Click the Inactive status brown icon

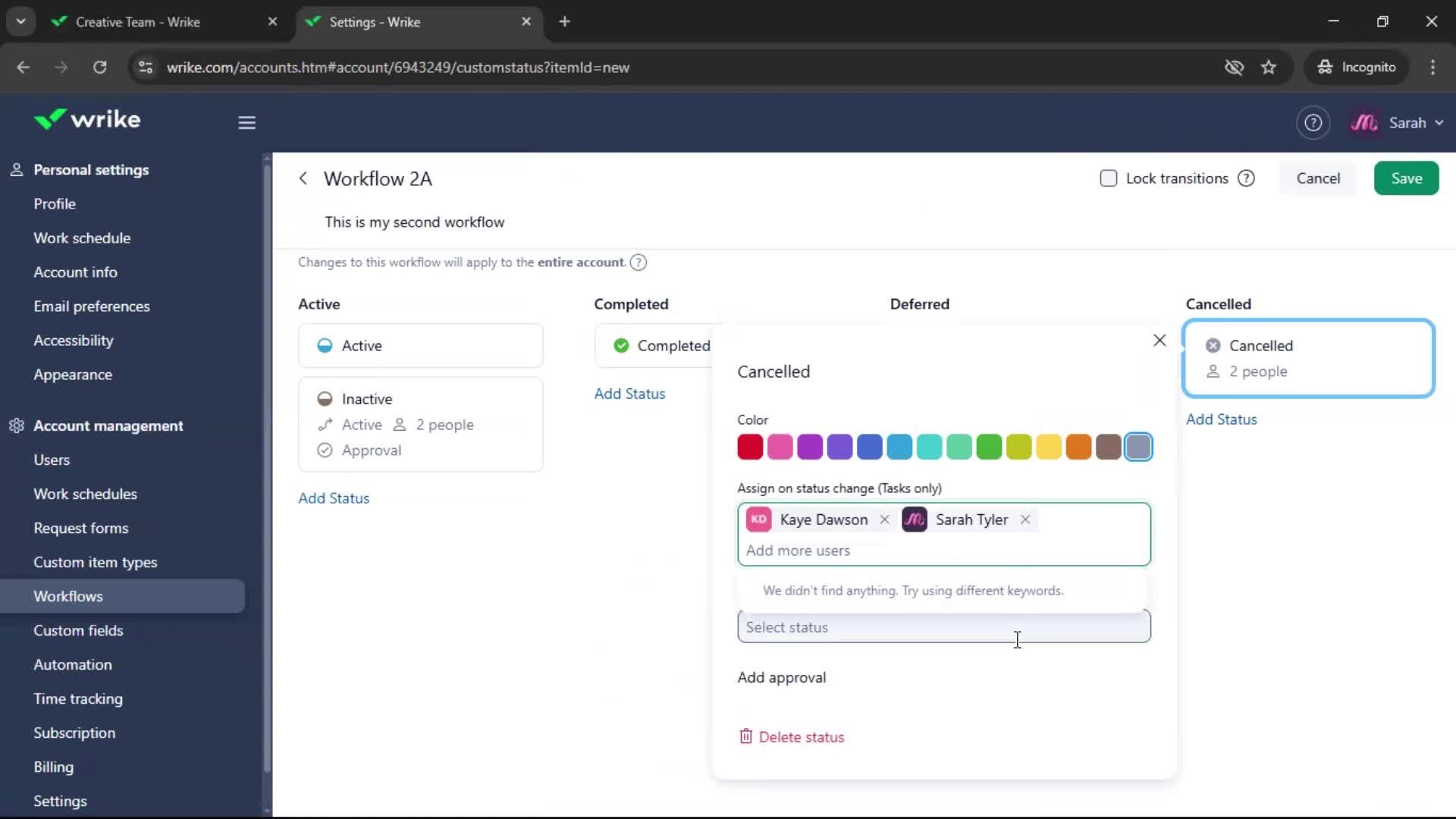[325, 400]
